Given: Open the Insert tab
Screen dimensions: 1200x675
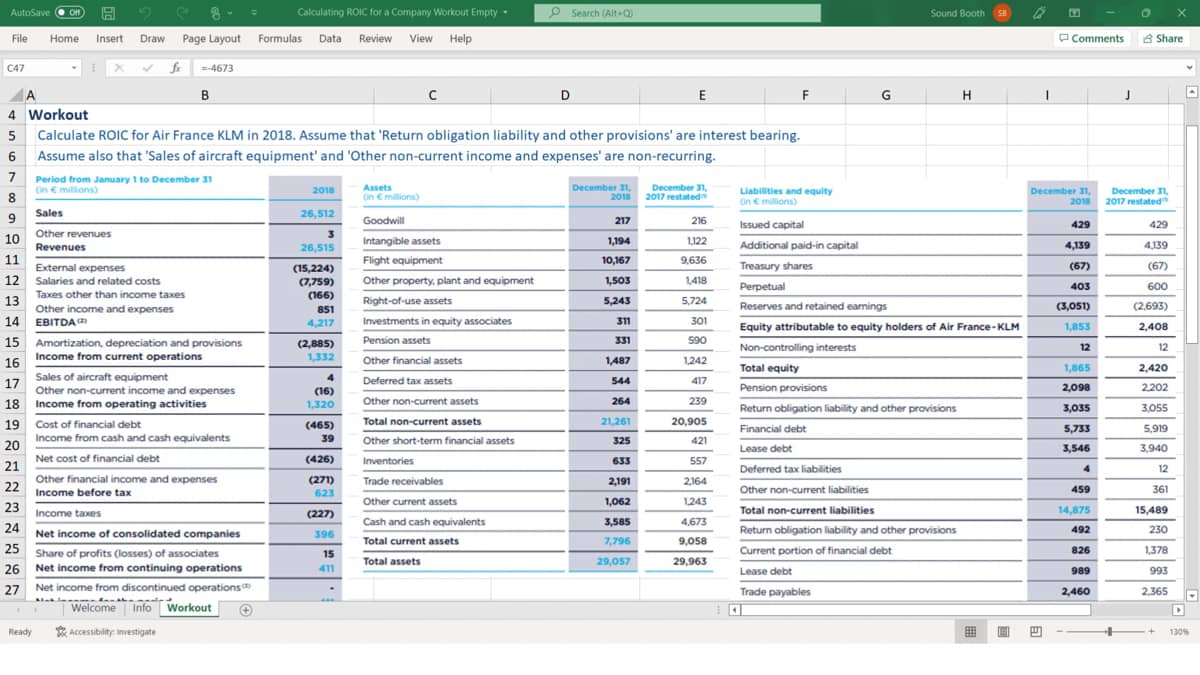Looking at the screenshot, I should click(x=110, y=38).
